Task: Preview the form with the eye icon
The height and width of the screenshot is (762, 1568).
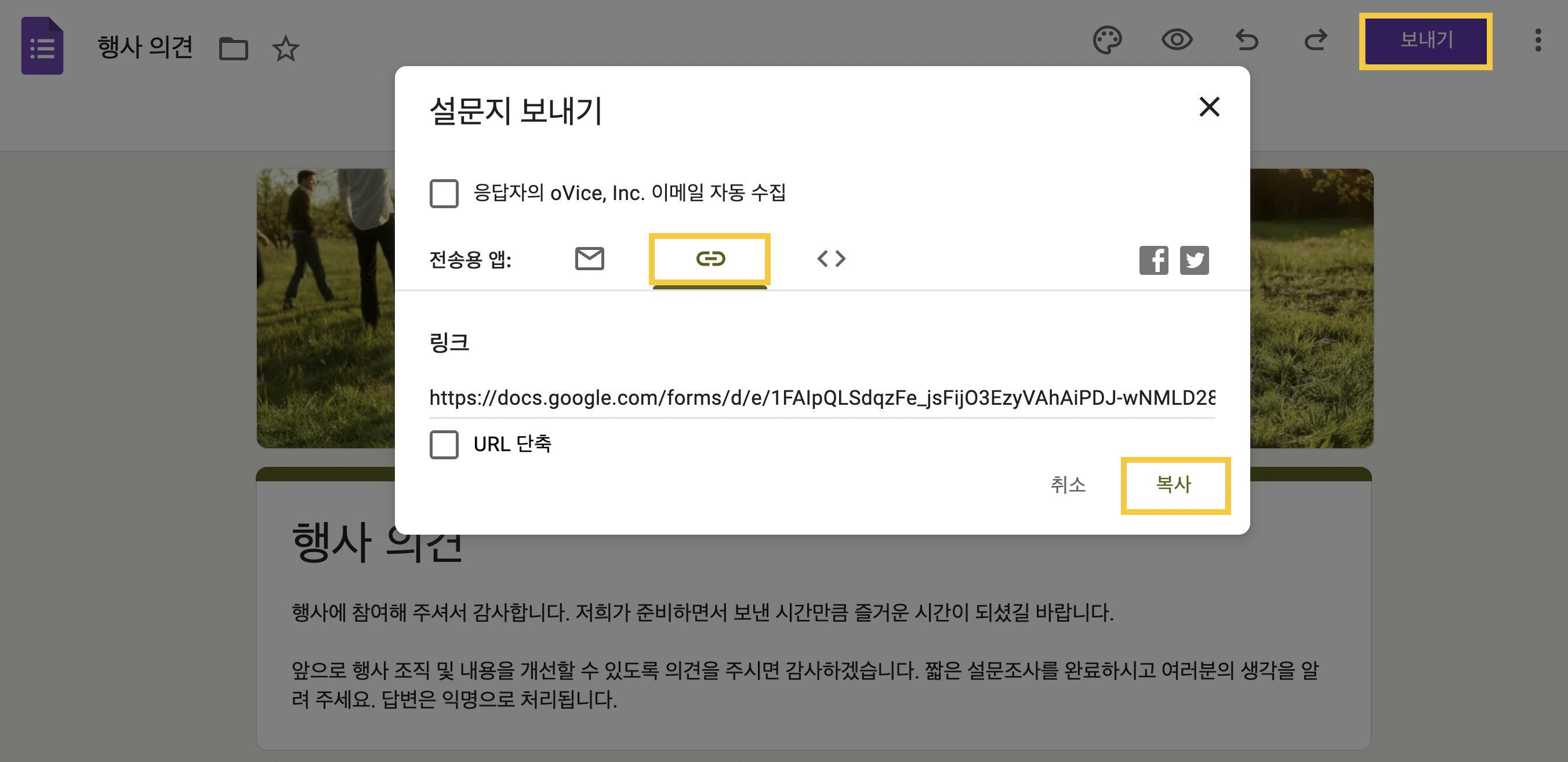Action: click(1177, 40)
